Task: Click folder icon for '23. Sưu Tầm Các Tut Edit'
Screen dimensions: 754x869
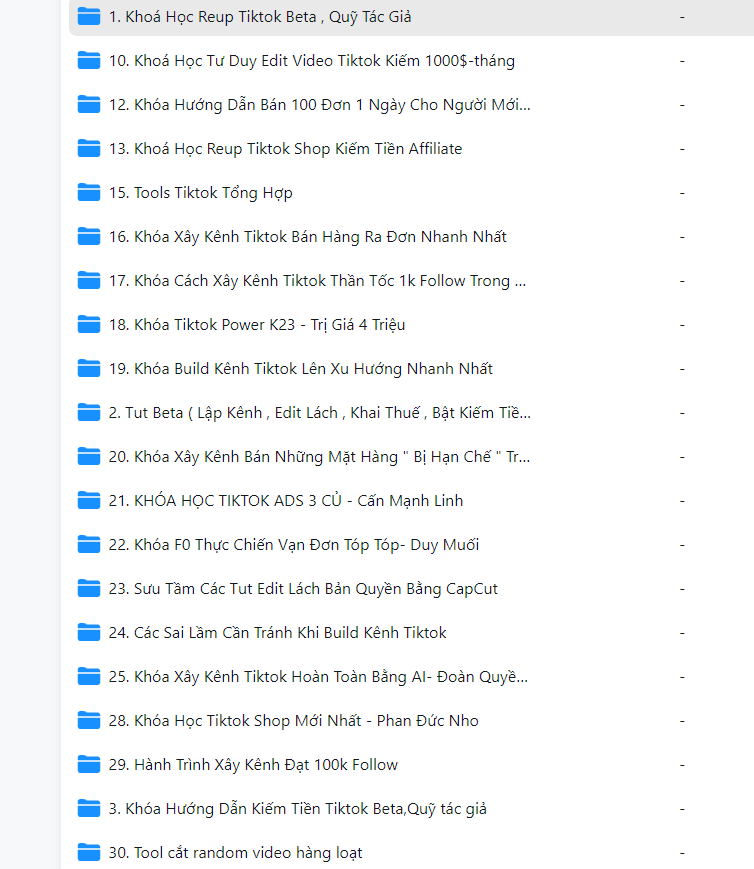Action: pyautogui.click(x=89, y=589)
